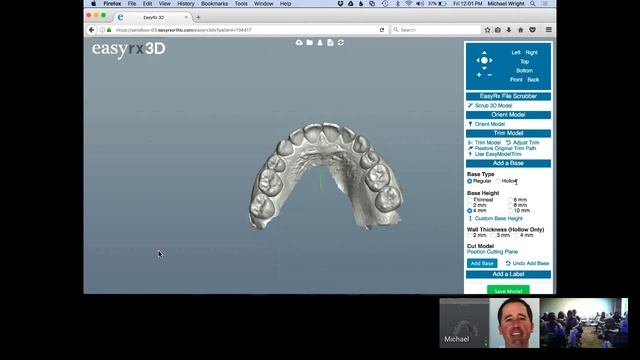Select 6 mm base height
The width and height of the screenshot is (640, 360).
[510, 200]
